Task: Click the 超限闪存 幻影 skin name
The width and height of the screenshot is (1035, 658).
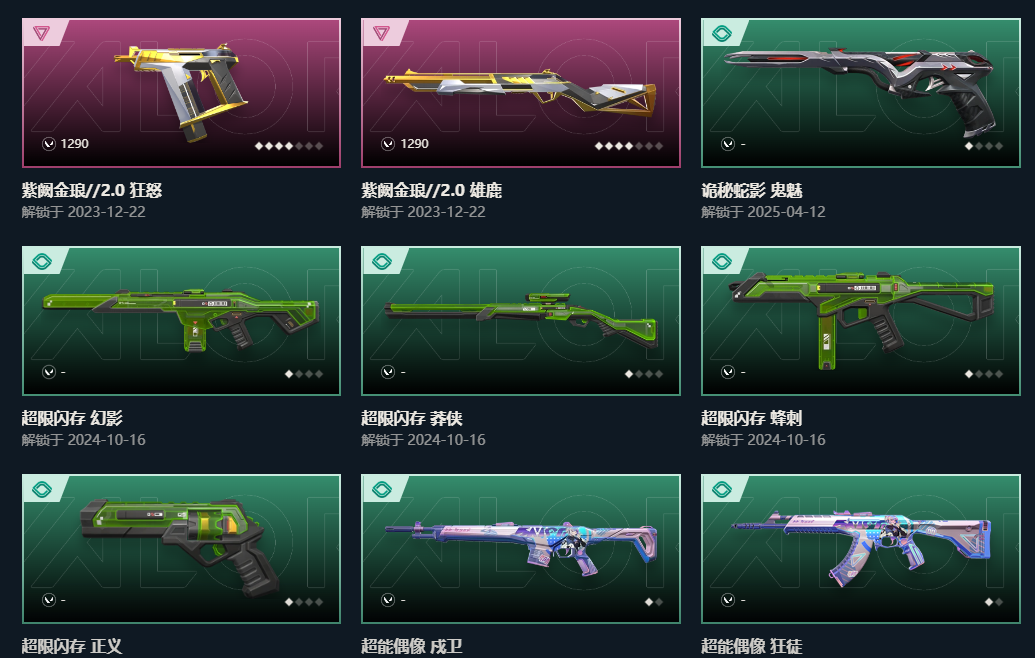Action: (72, 418)
